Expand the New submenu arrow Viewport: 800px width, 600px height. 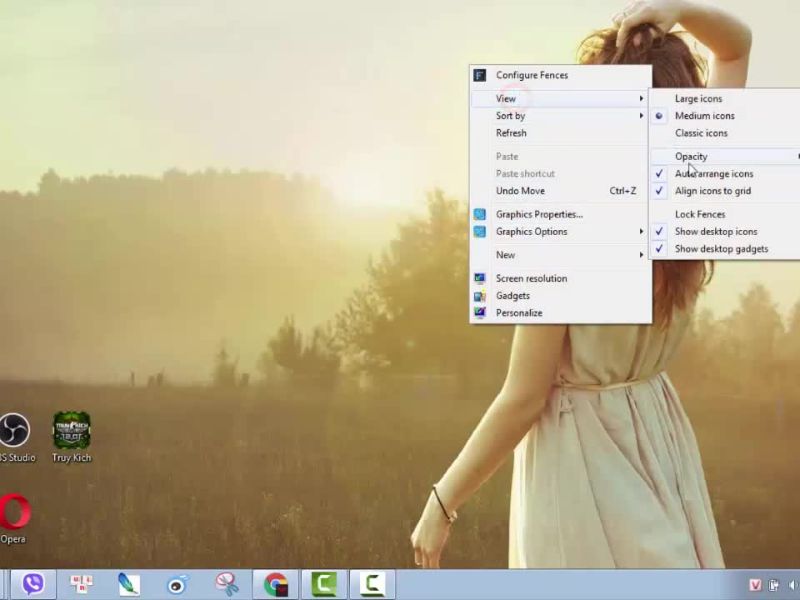click(641, 255)
